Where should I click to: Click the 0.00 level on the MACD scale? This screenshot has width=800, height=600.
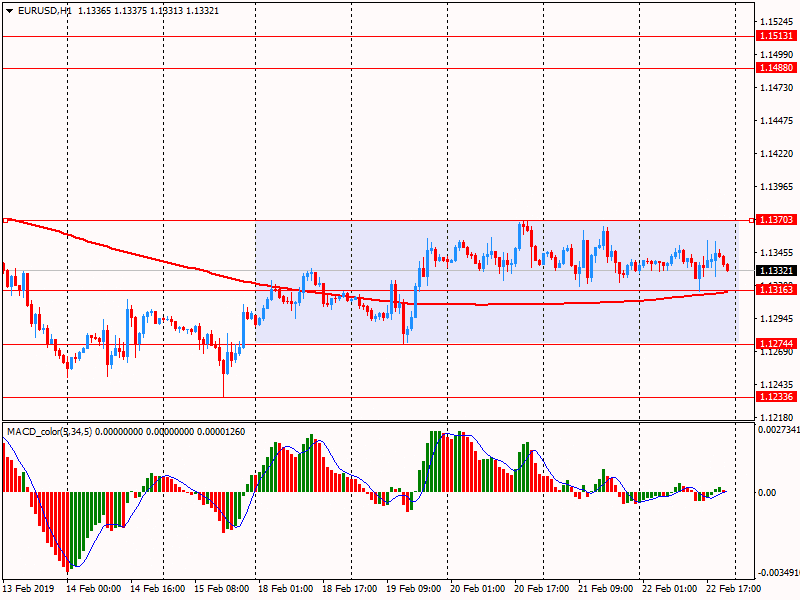point(766,493)
